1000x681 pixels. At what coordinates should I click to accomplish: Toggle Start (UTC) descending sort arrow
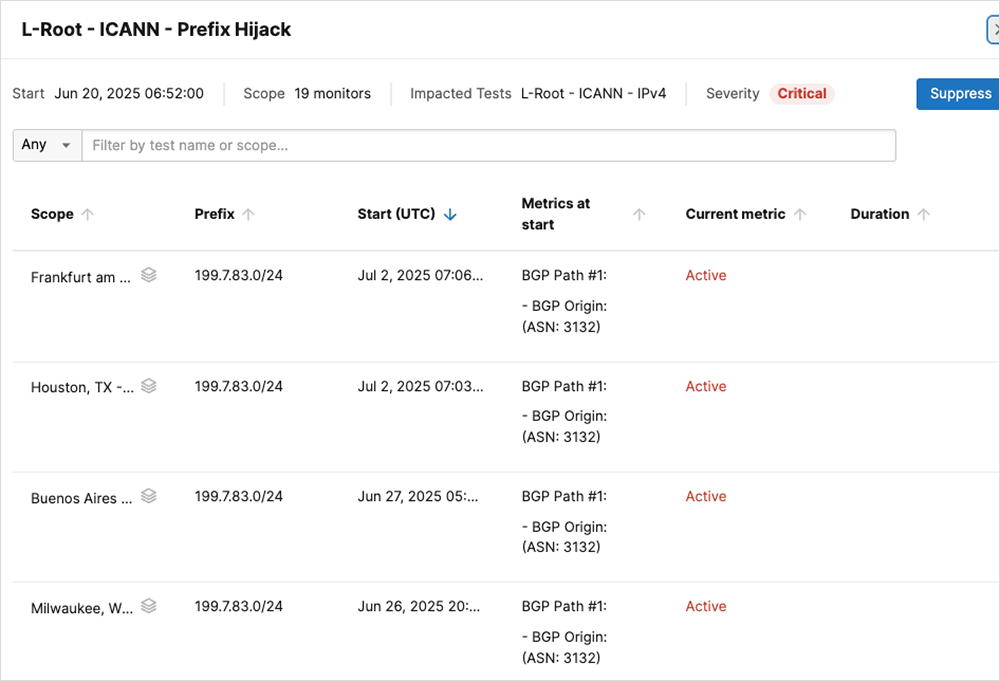click(450, 214)
